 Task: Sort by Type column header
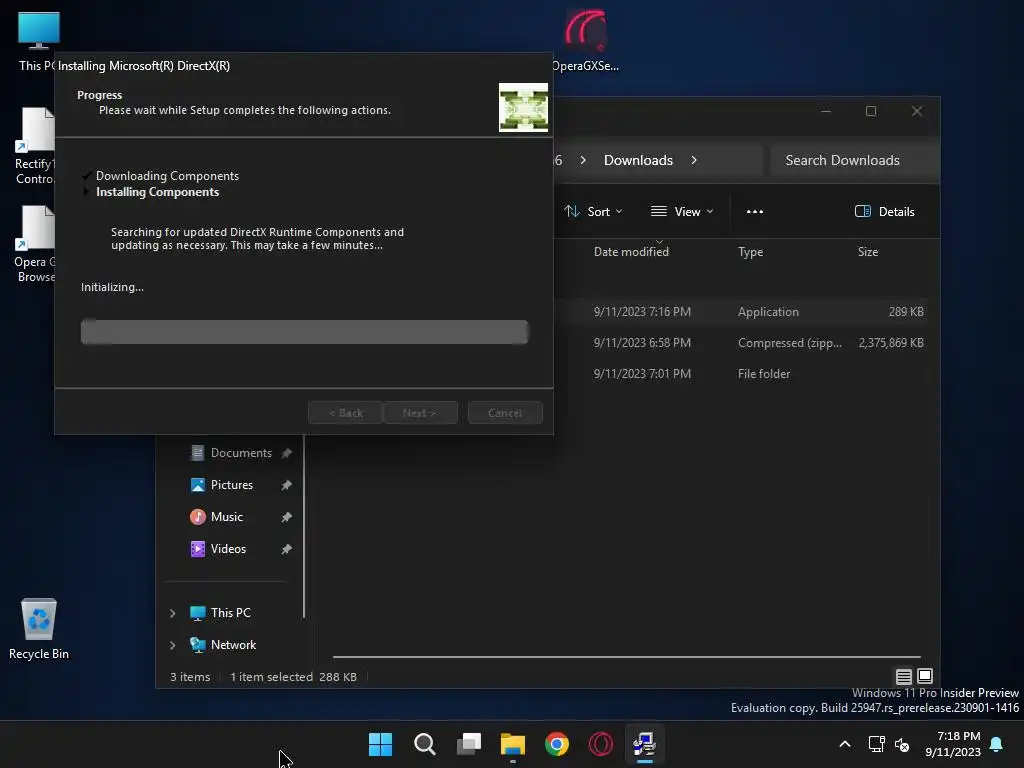tap(750, 251)
